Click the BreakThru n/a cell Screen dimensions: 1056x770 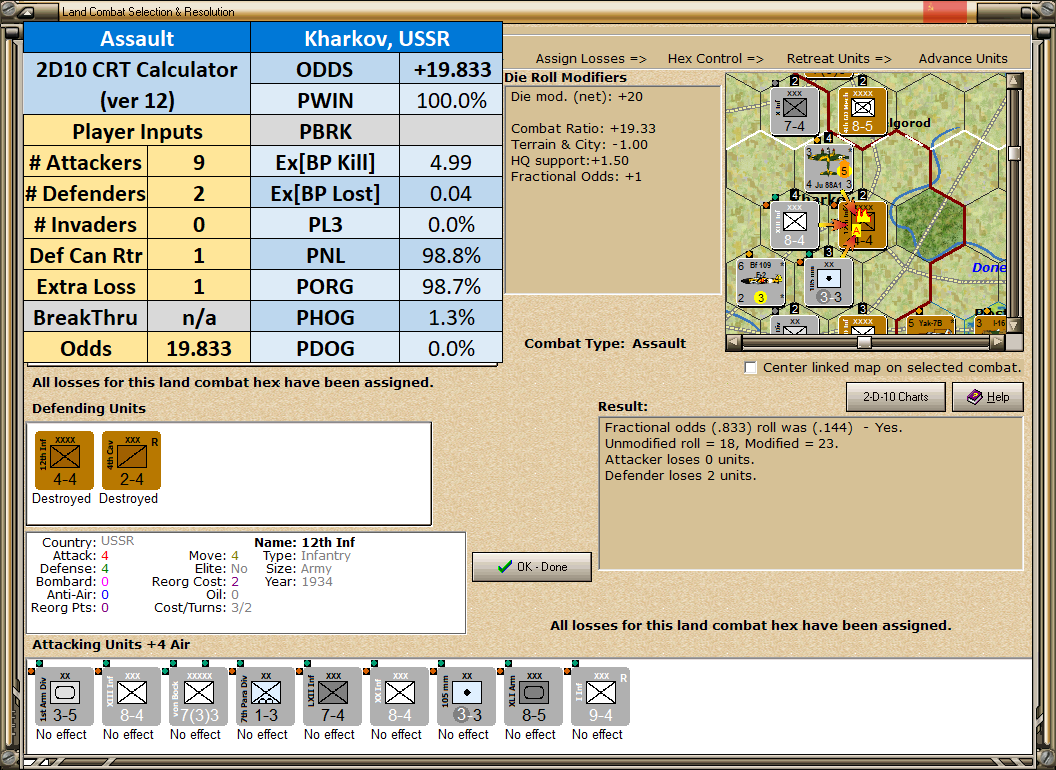coord(199,317)
